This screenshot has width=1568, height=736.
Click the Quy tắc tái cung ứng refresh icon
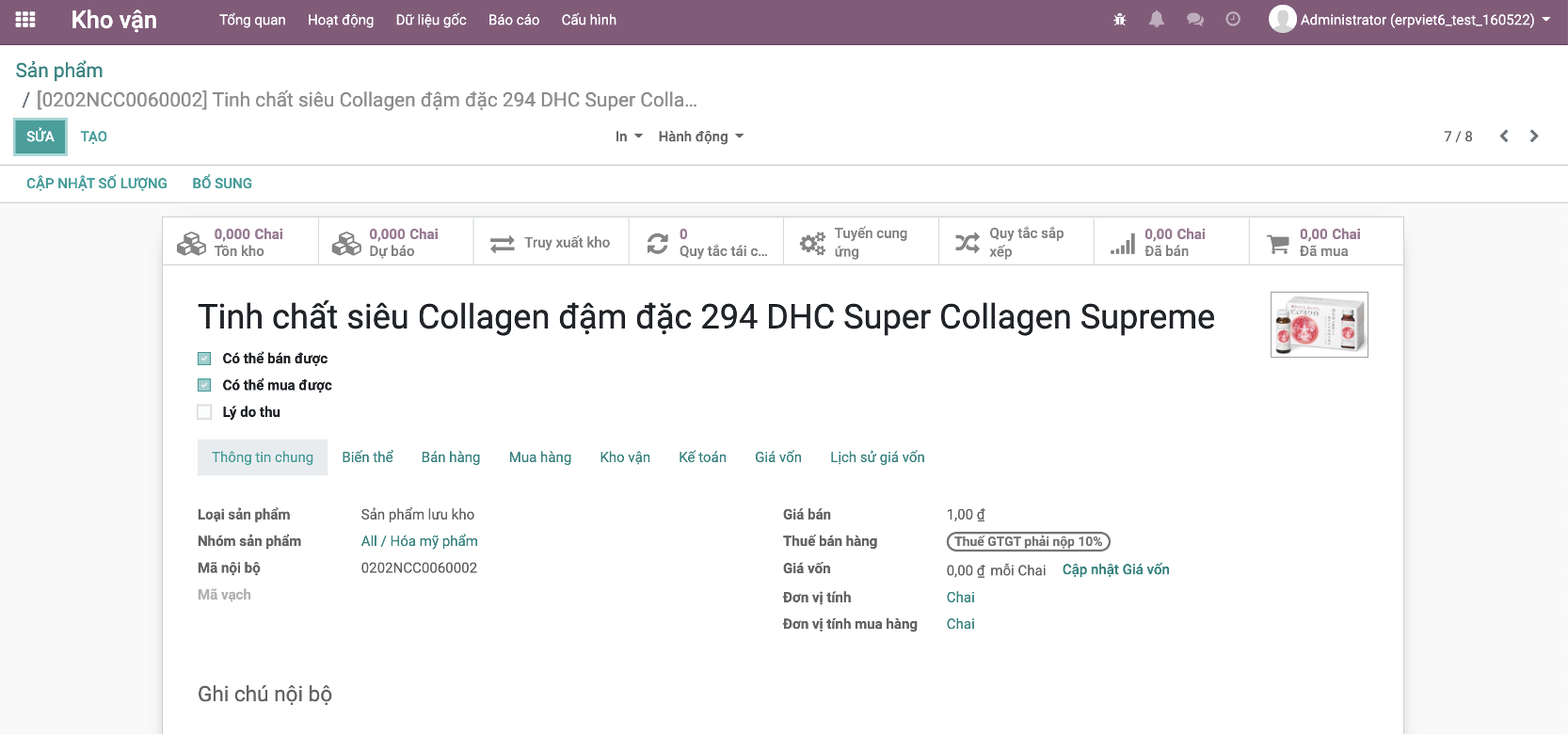tap(658, 243)
